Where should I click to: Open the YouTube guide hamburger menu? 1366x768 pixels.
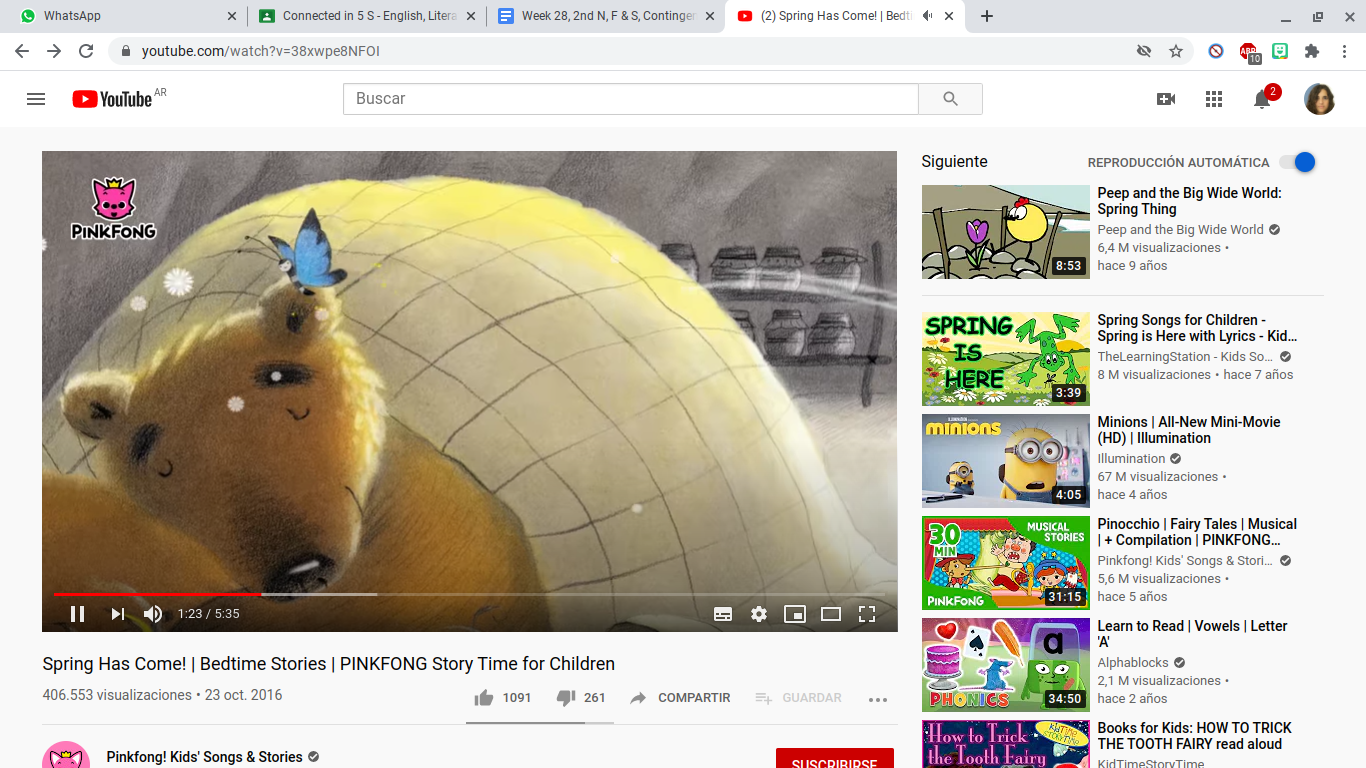click(x=36, y=99)
